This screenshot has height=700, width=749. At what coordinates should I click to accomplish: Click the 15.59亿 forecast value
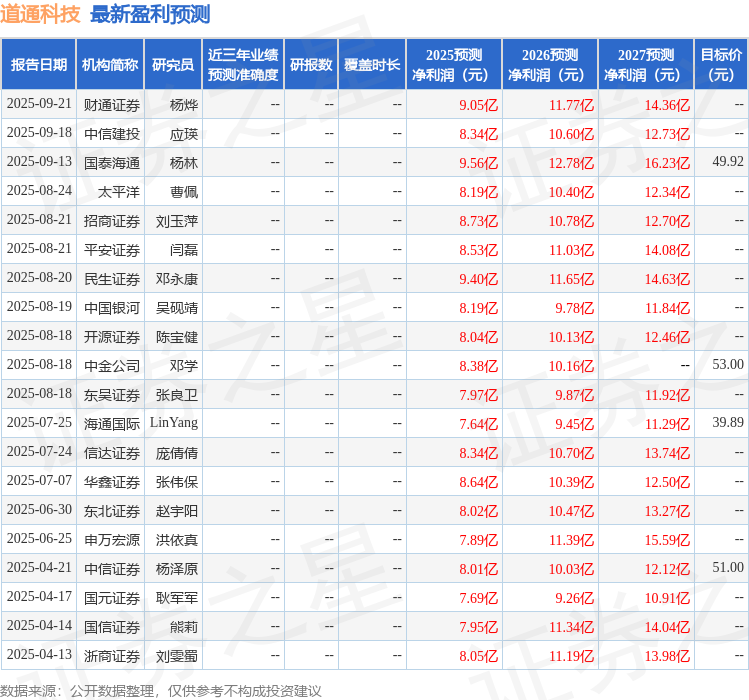point(667,540)
